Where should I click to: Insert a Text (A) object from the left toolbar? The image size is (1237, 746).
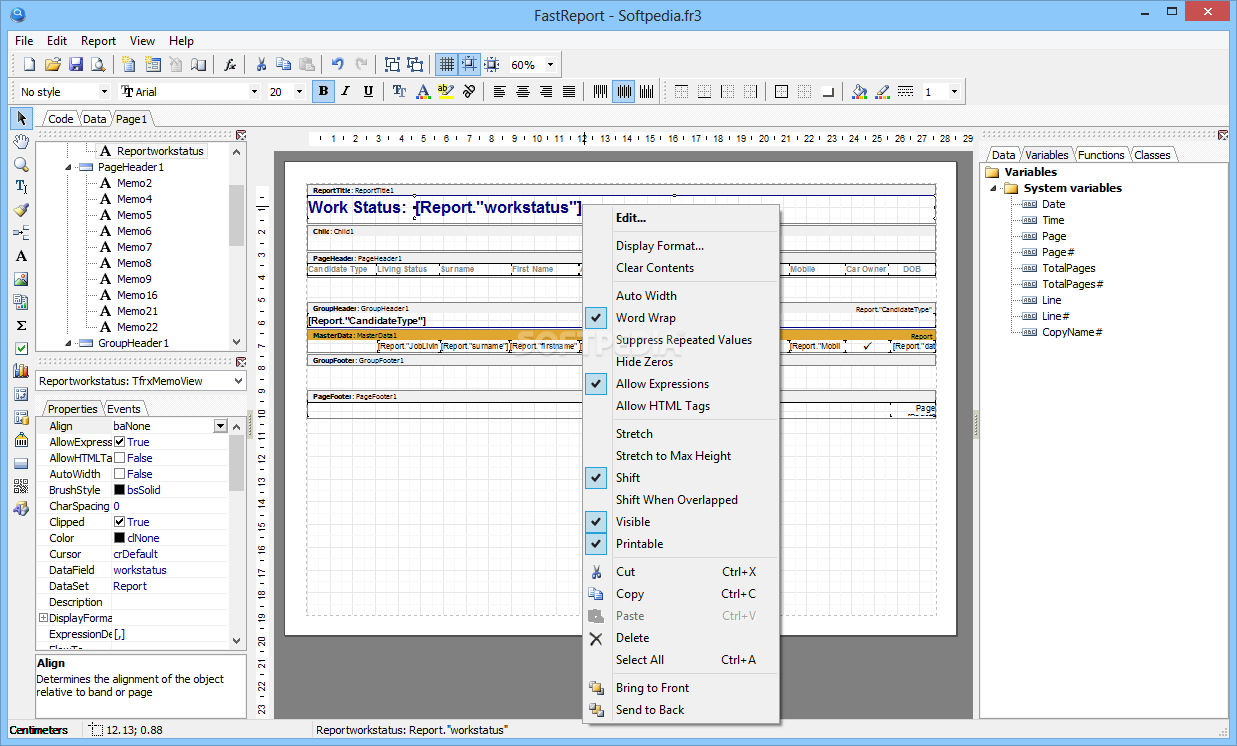(21, 256)
